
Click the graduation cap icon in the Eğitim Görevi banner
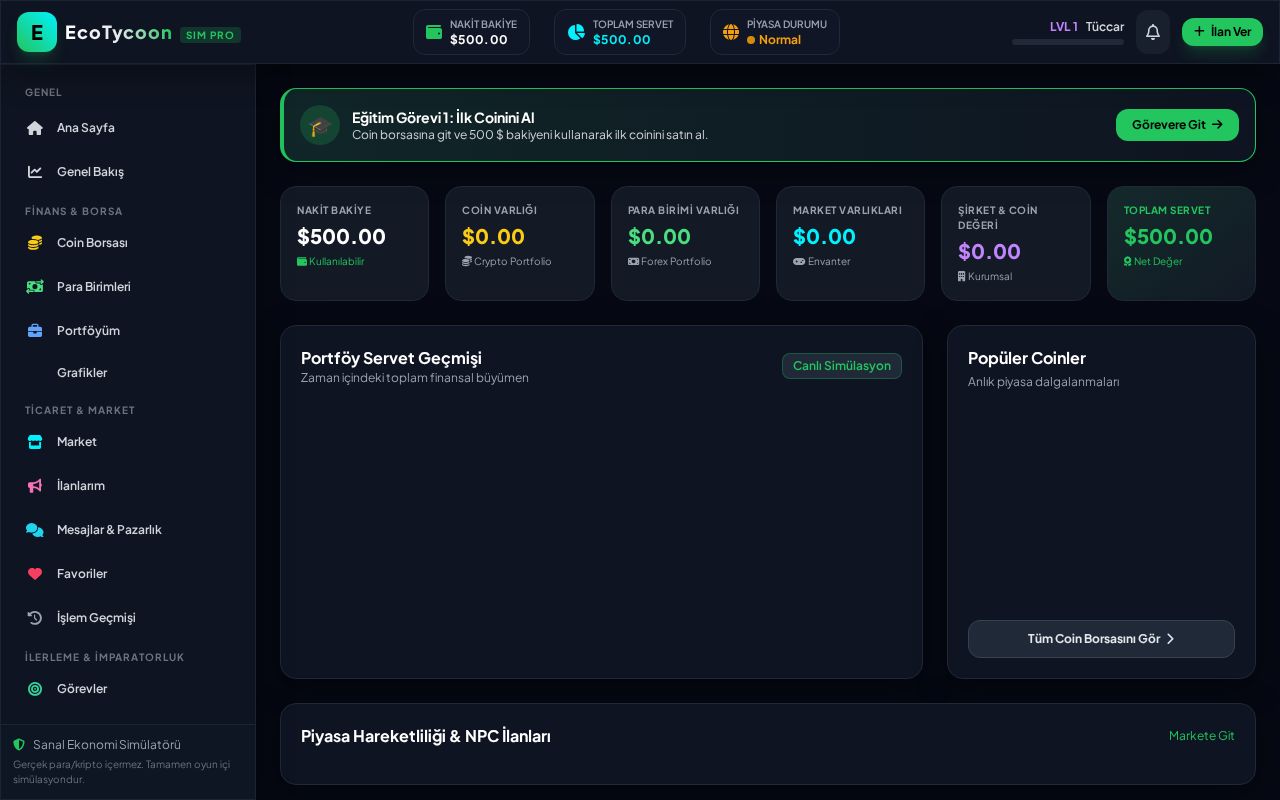(320, 125)
